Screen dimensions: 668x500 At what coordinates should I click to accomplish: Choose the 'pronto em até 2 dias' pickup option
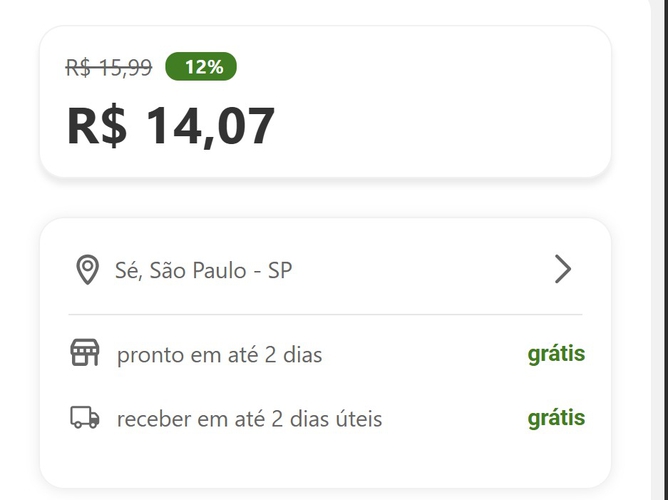[219, 354]
